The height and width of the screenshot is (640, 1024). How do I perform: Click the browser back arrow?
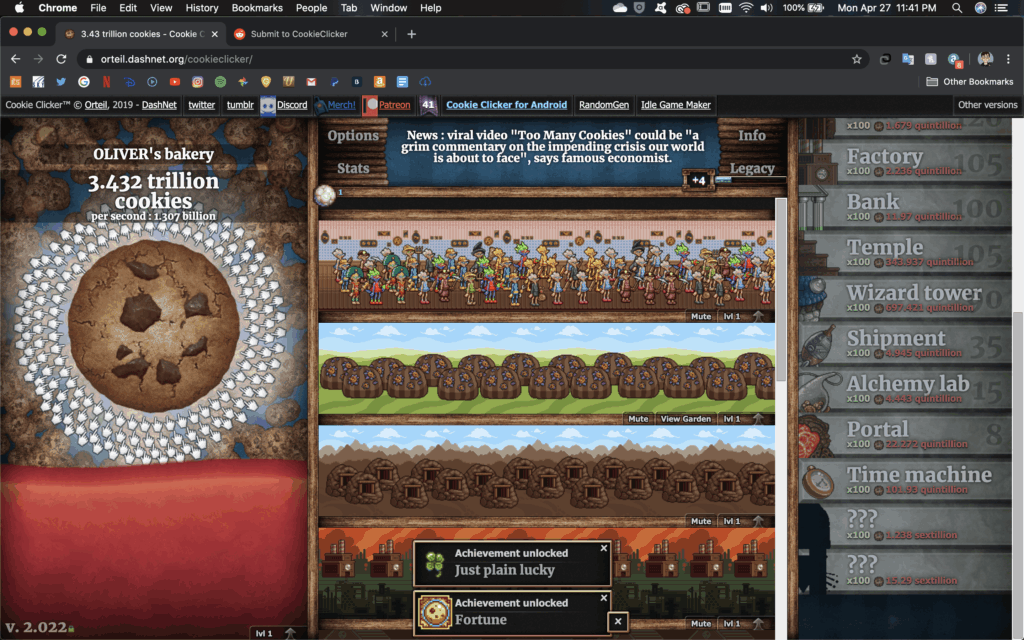pyautogui.click(x=16, y=59)
